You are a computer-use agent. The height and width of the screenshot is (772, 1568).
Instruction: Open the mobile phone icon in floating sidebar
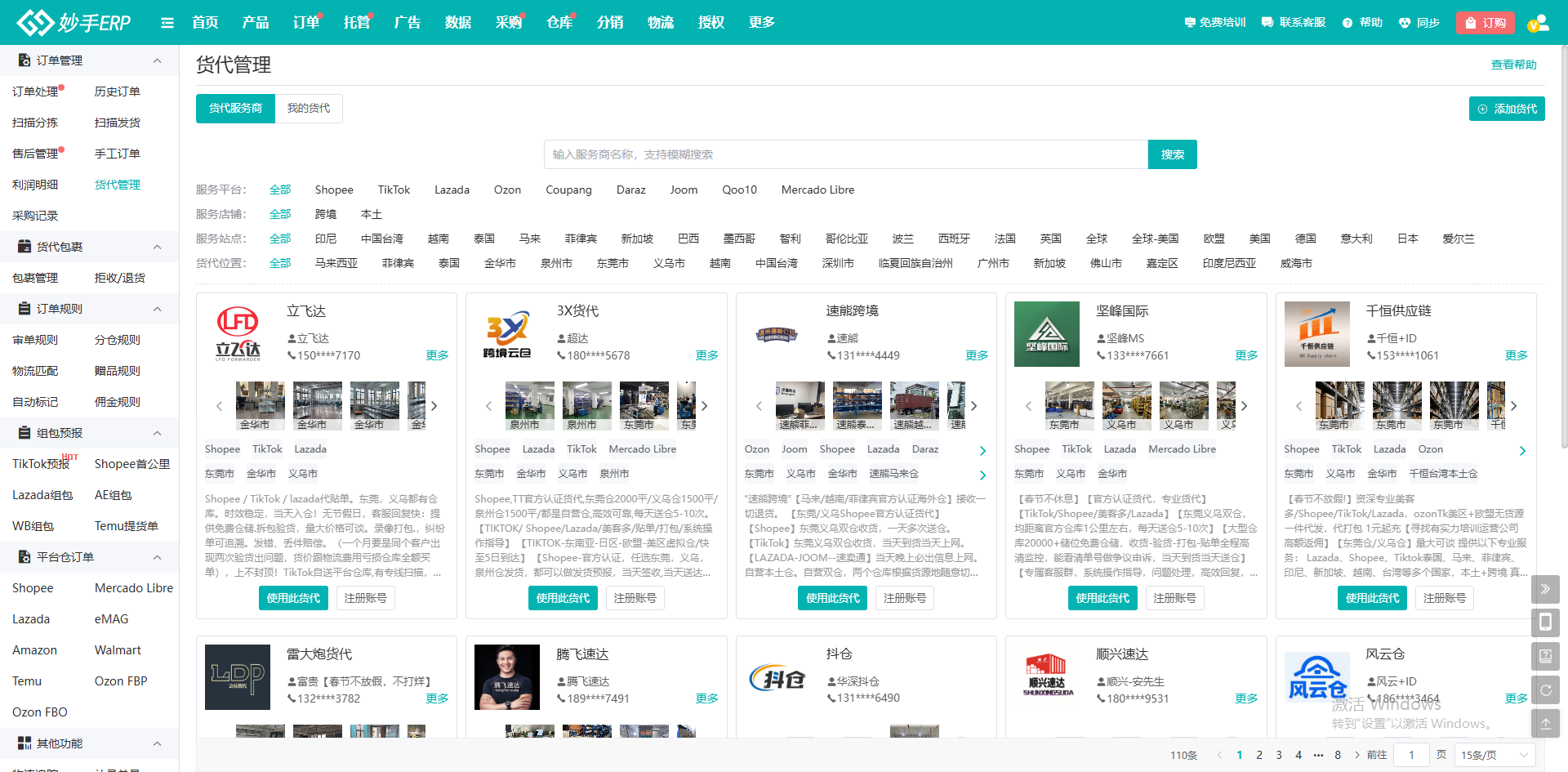(x=1545, y=623)
